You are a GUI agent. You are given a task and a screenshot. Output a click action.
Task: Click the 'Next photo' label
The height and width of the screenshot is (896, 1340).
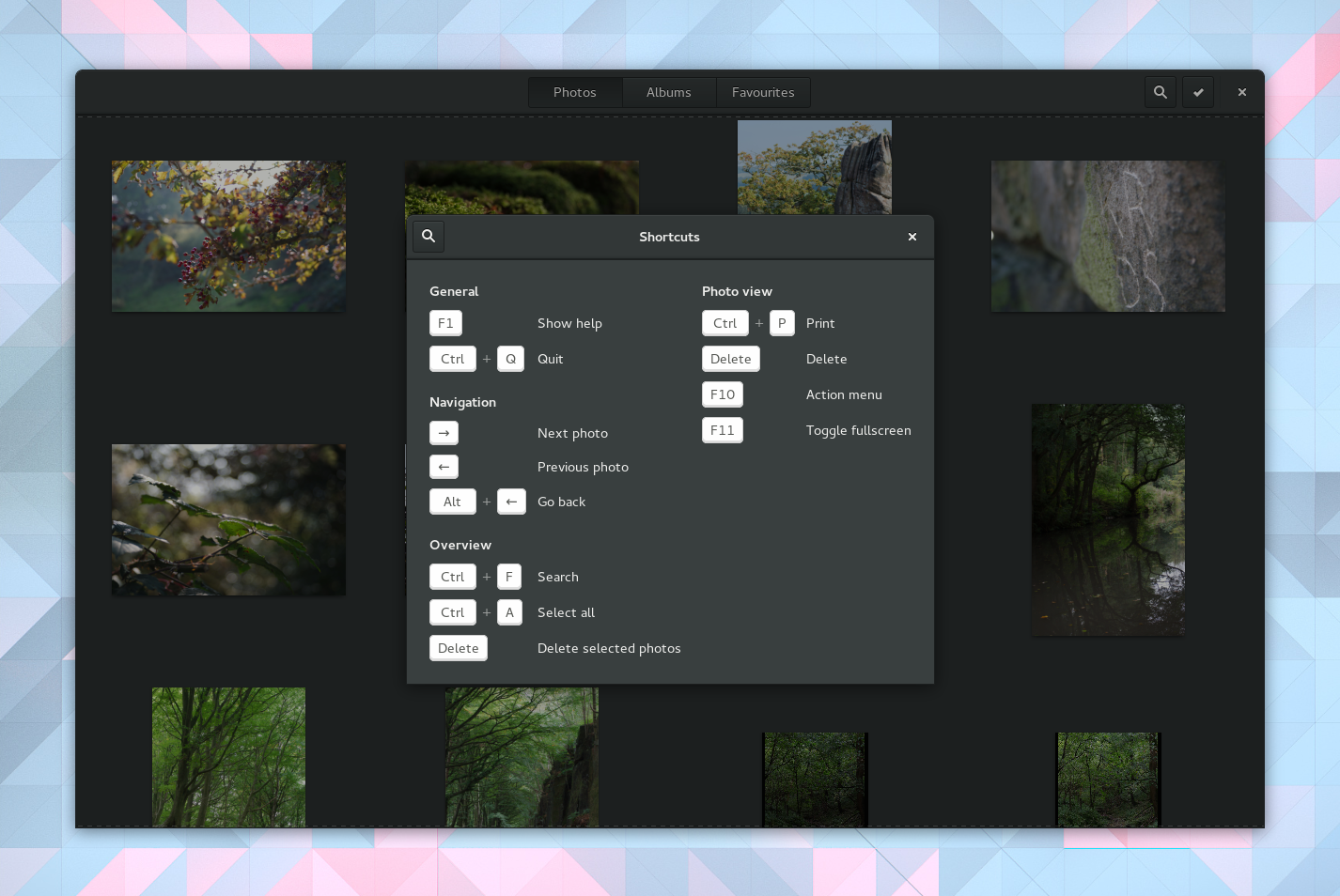coord(572,433)
